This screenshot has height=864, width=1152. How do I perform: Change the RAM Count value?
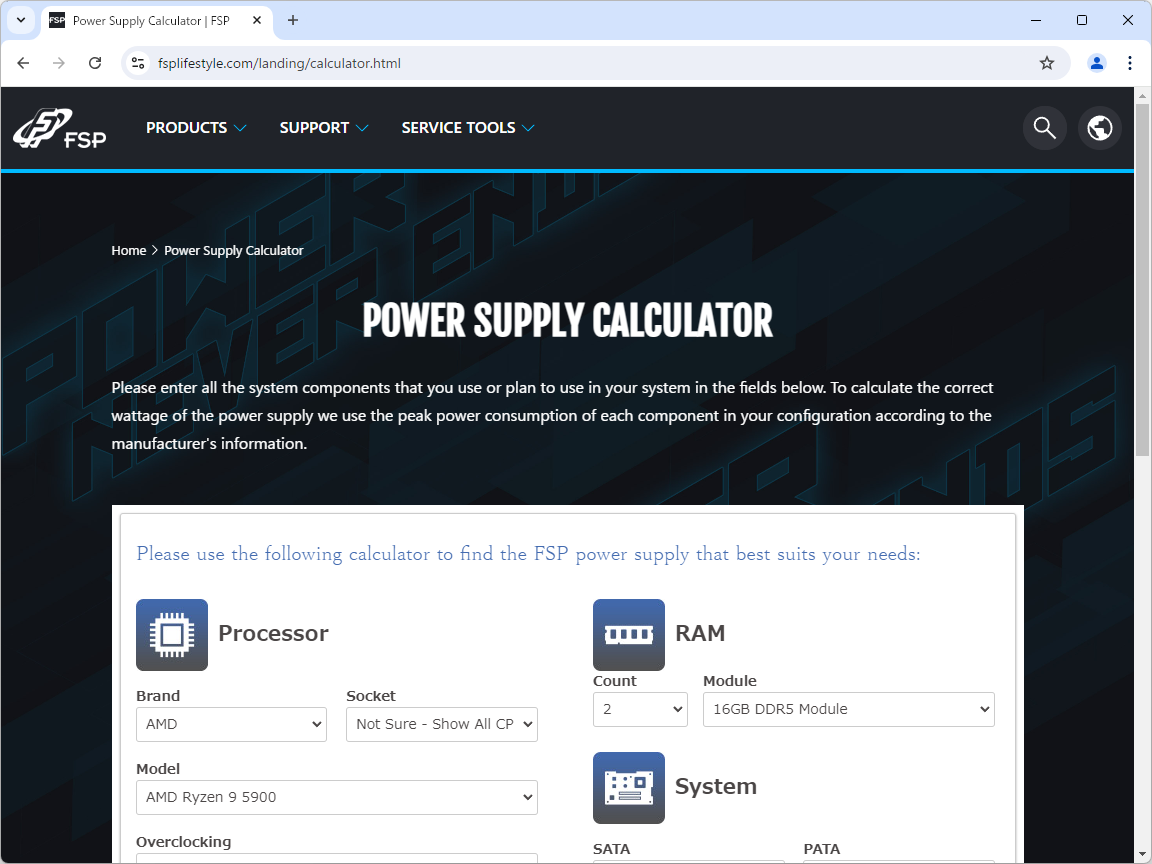(640, 709)
